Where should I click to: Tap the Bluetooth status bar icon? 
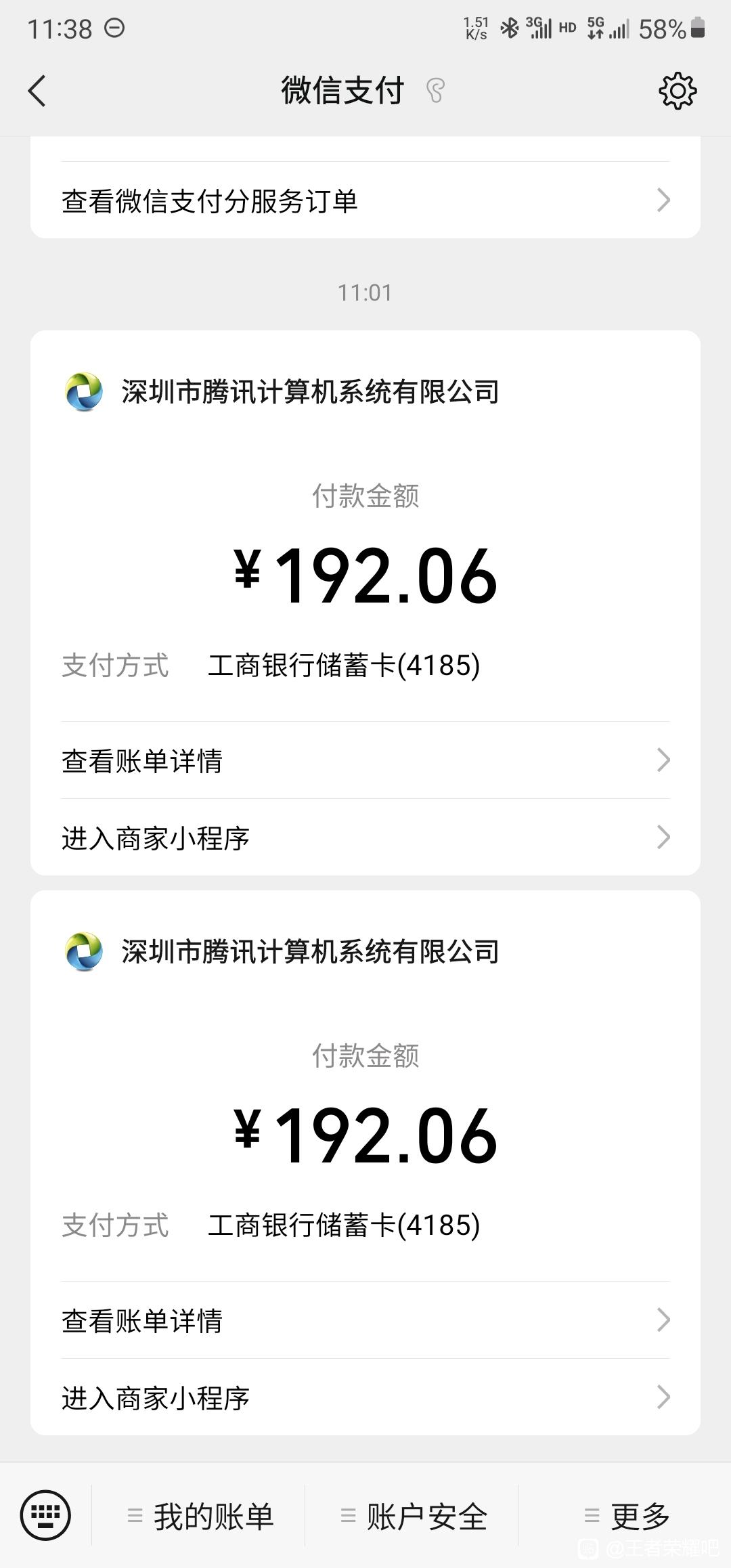click(509, 28)
